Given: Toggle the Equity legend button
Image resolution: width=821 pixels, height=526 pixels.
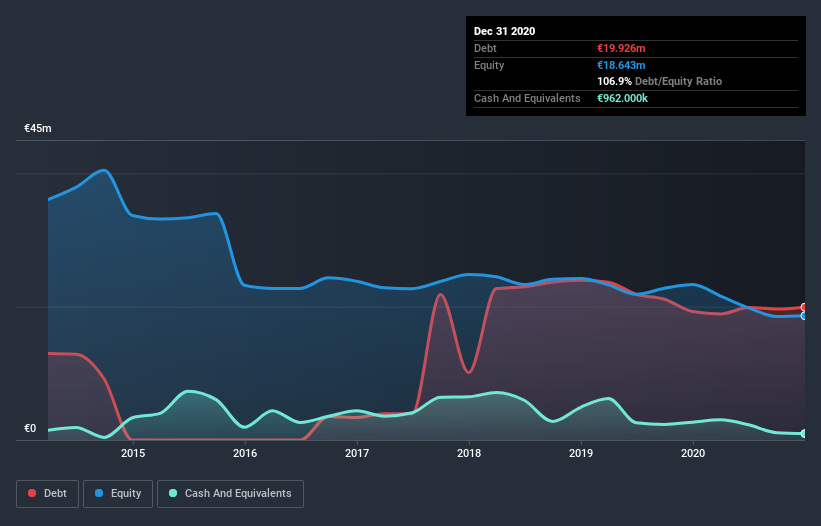Looking at the screenshot, I should tap(118, 494).
